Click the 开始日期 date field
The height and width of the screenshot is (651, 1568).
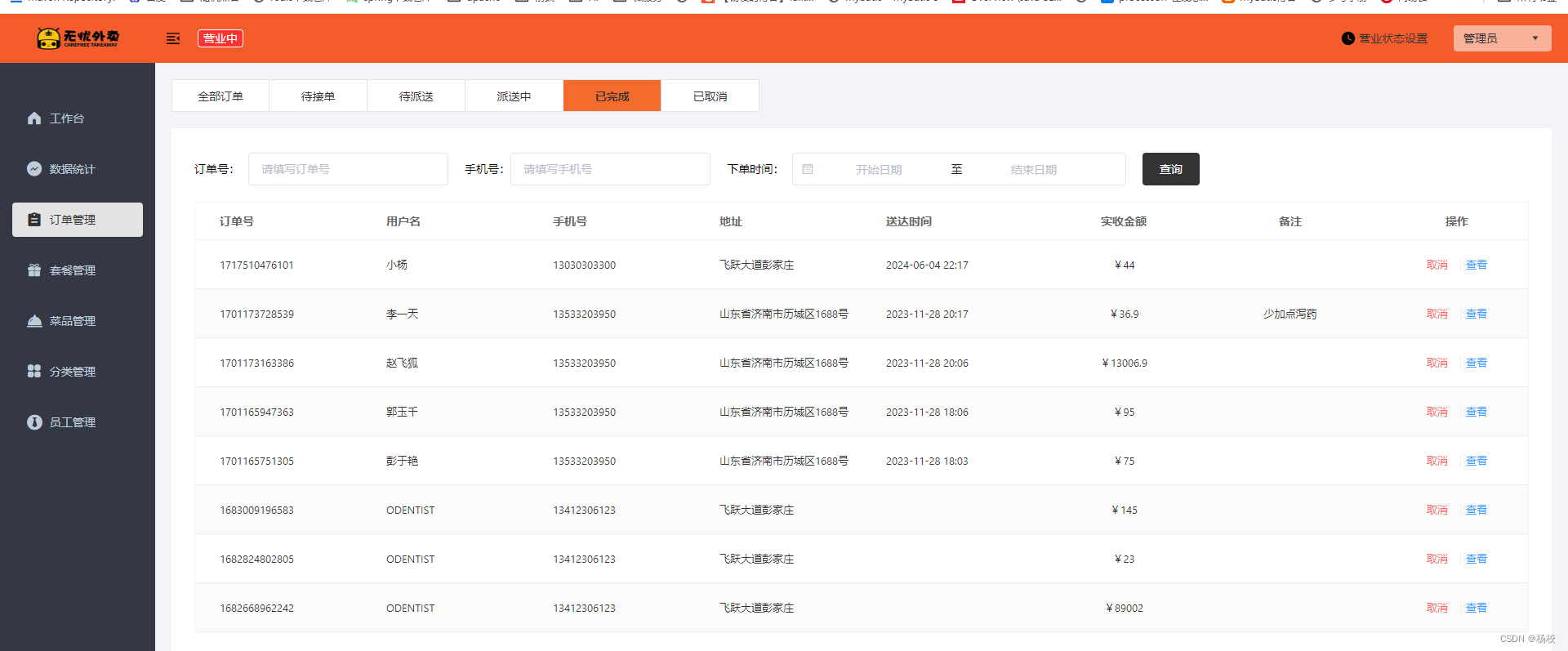click(879, 170)
